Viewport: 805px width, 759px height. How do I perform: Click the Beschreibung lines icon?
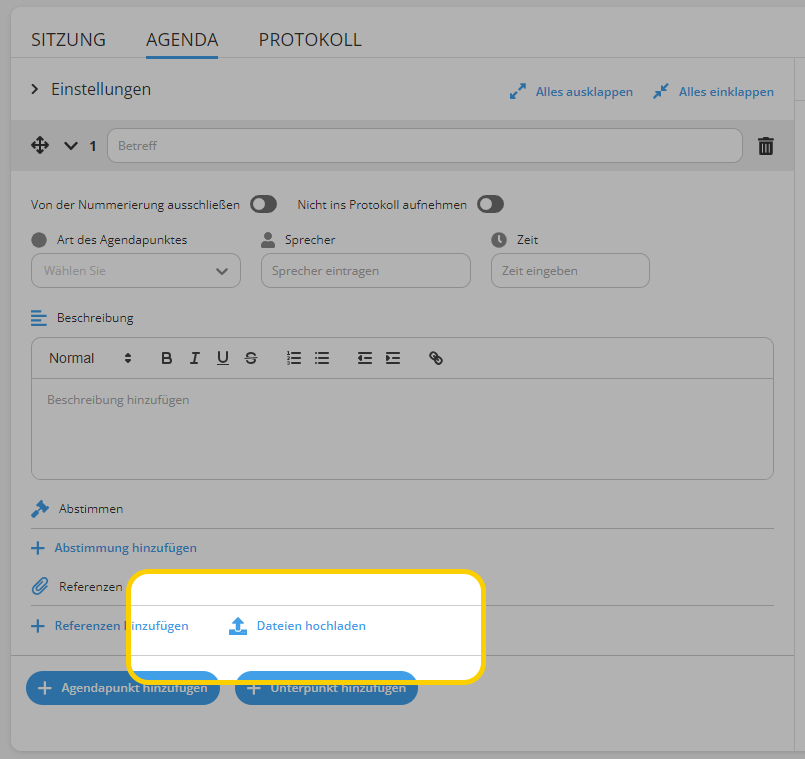click(39, 318)
